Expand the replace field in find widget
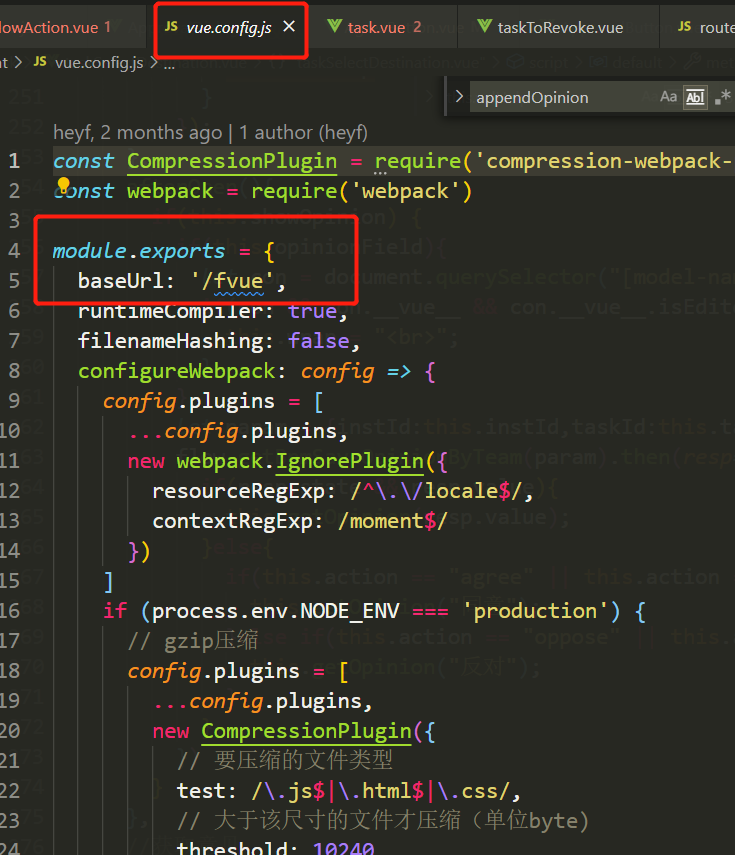 [x=459, y=97]
